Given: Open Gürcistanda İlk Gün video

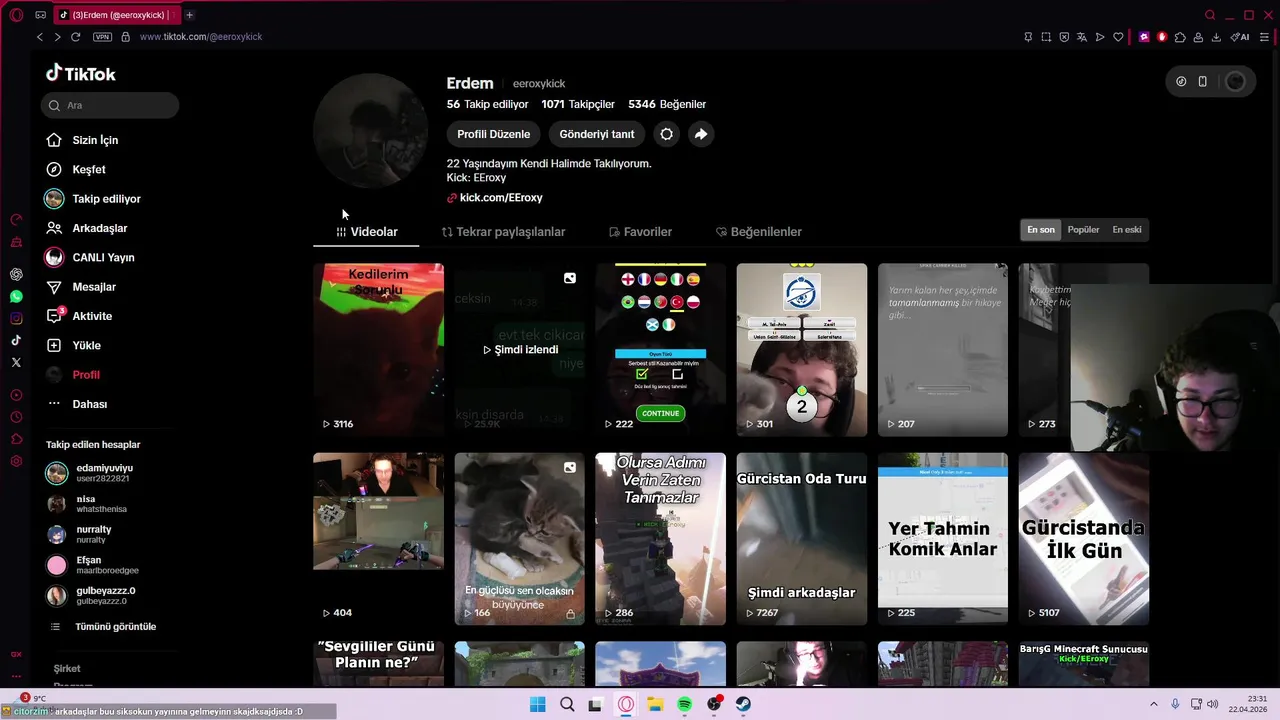Looking at the screenshot, I should pyautogui.click(x=1084, y=539).
